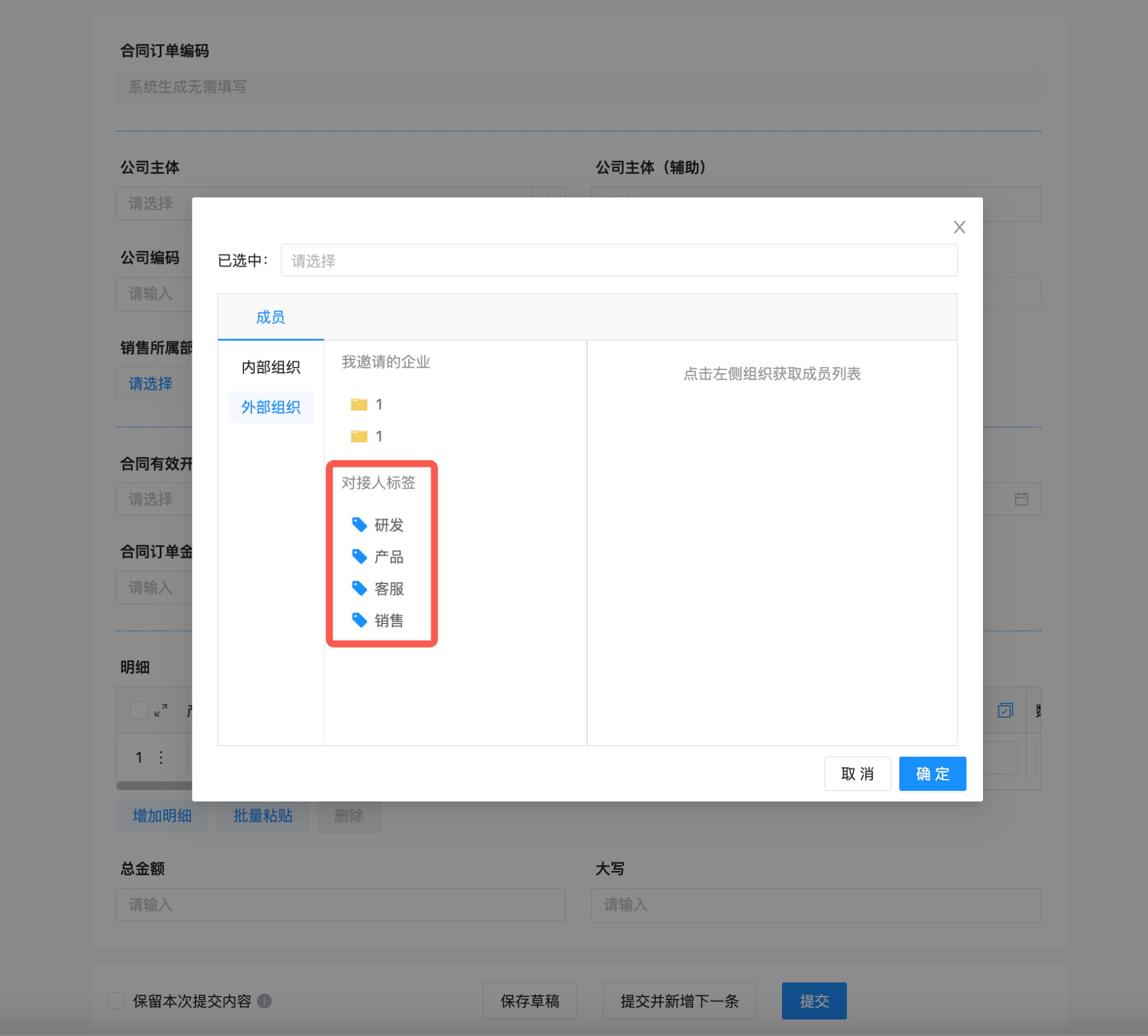This screenshot has width=1148, height=1036.
Task: Open the second folder icon named 1
Action: [x=359, y=436]
